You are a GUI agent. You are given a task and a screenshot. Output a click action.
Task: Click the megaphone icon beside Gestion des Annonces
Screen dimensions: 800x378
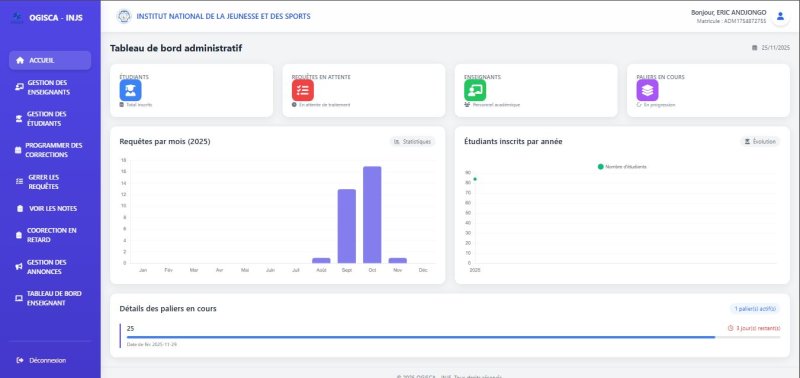point(19,267)
